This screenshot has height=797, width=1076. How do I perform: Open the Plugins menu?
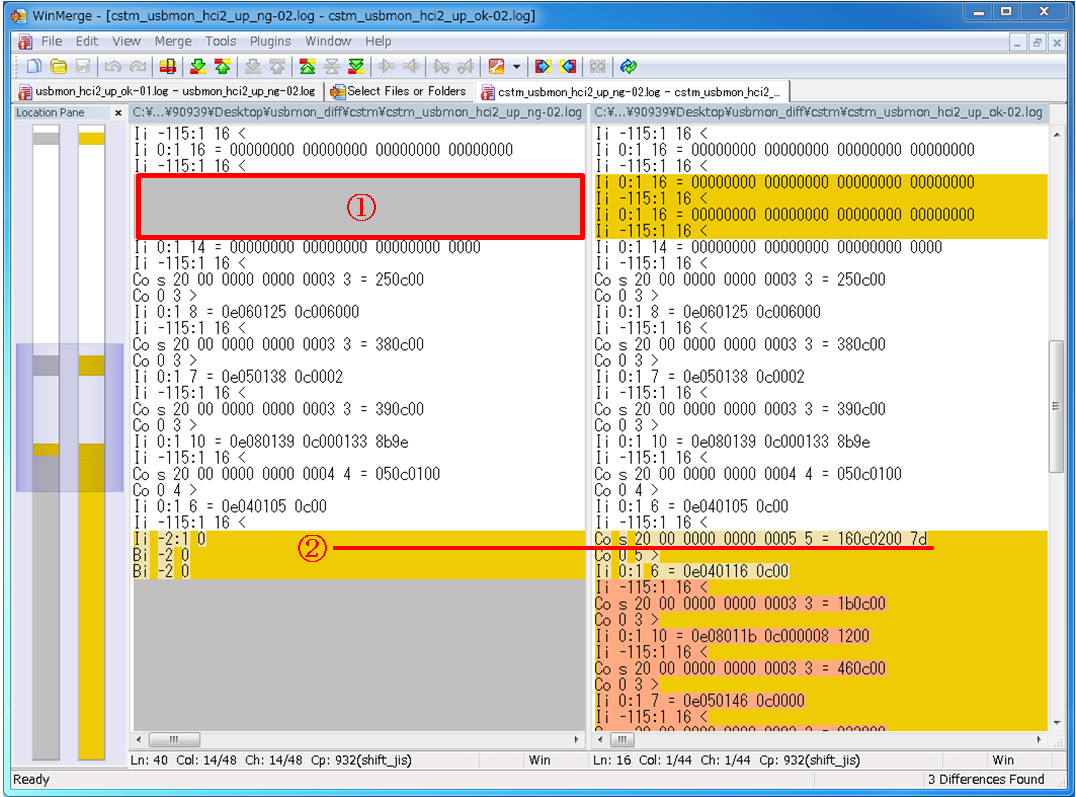click(270, 41)
